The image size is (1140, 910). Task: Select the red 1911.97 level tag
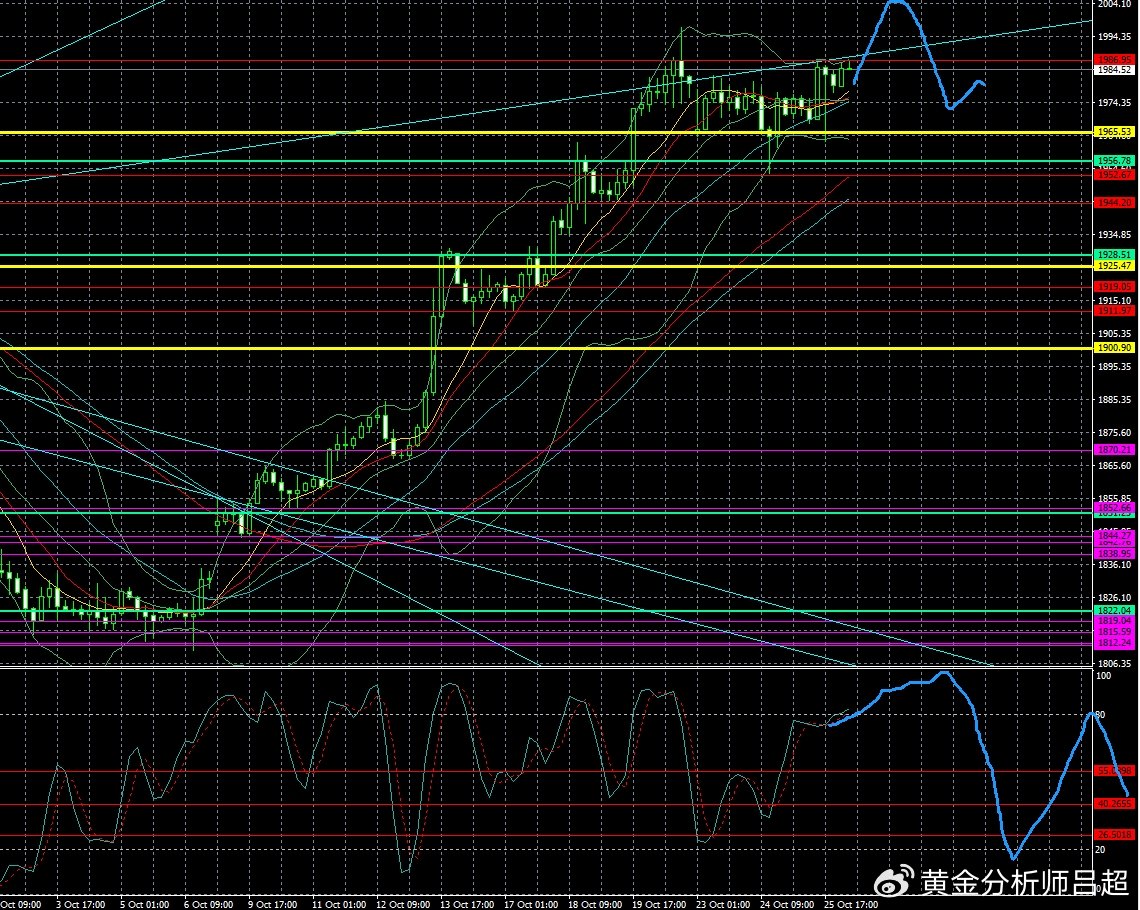click(x=1114, y=311)
